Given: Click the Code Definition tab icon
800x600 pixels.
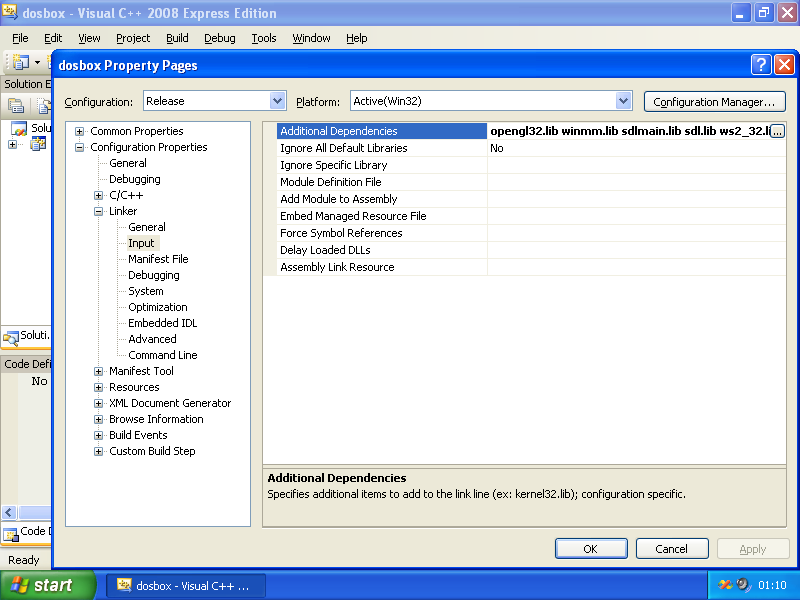Looking at the screenshot, I should tap(10, 532).
